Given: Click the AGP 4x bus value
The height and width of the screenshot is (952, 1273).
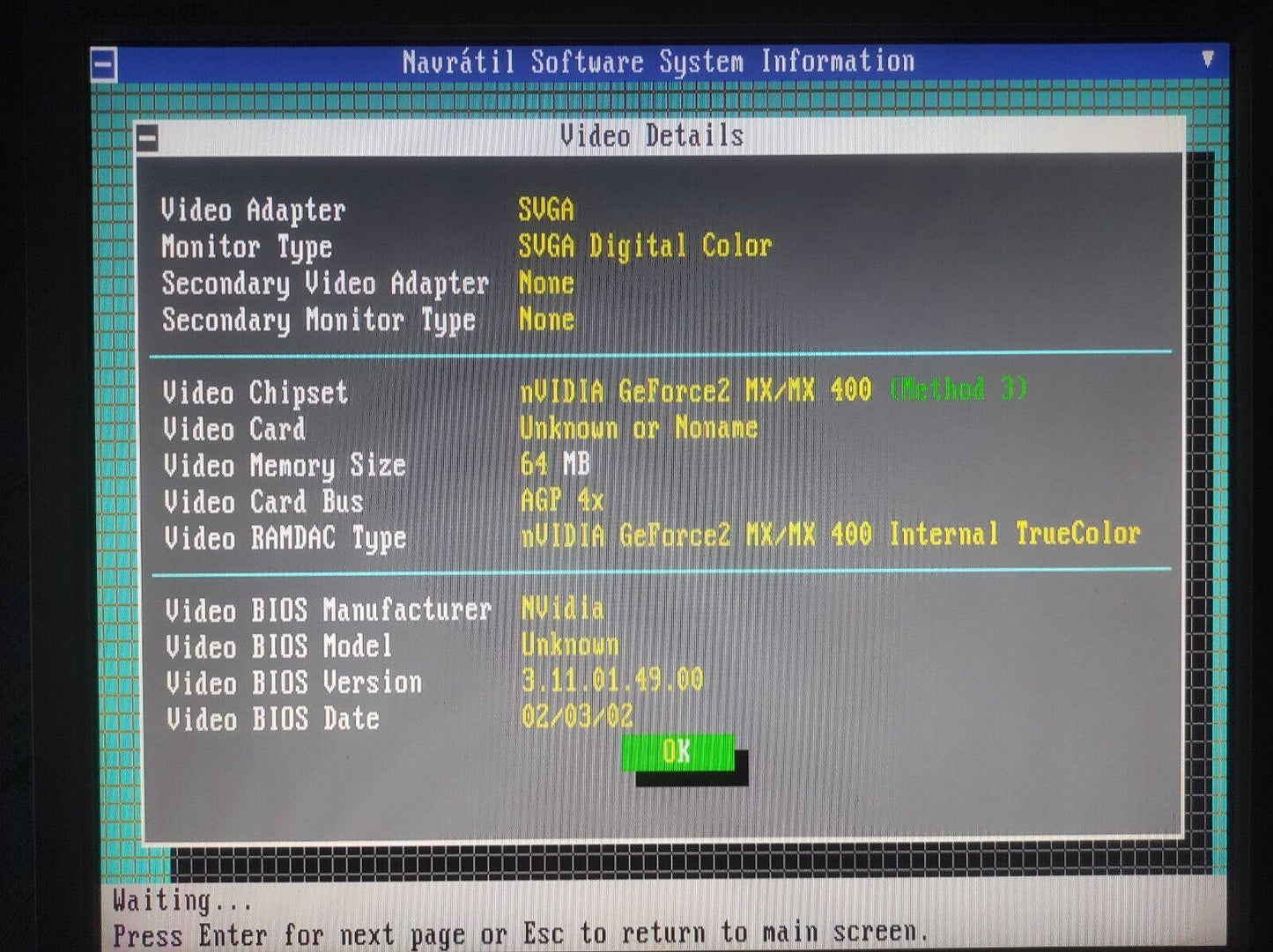Looking at the screenshot, I should pyautogui.click(x=561, y=500).
